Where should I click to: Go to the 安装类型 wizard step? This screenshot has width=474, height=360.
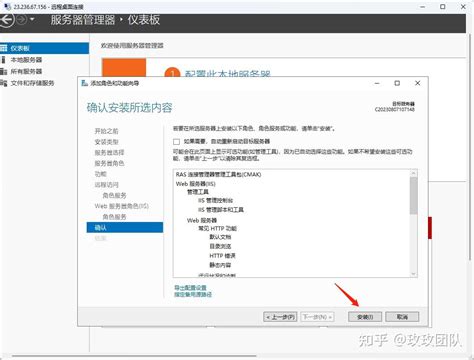[106, 142]
